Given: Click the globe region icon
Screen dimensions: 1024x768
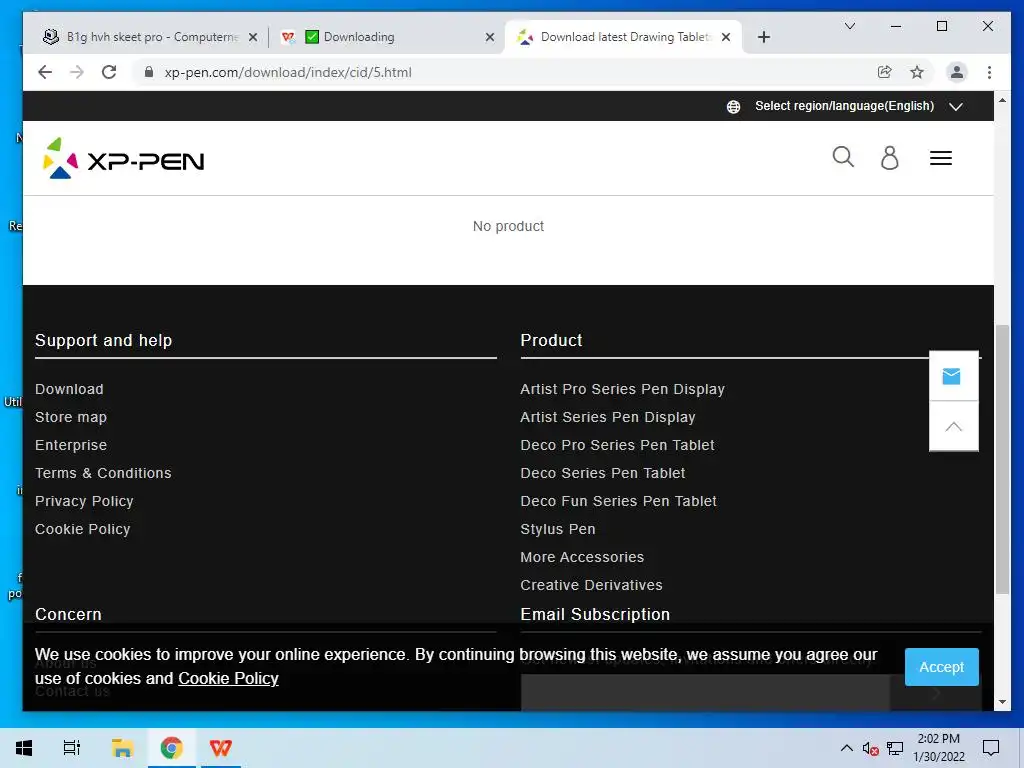Looking at the screenshot, I should (733, 106).
